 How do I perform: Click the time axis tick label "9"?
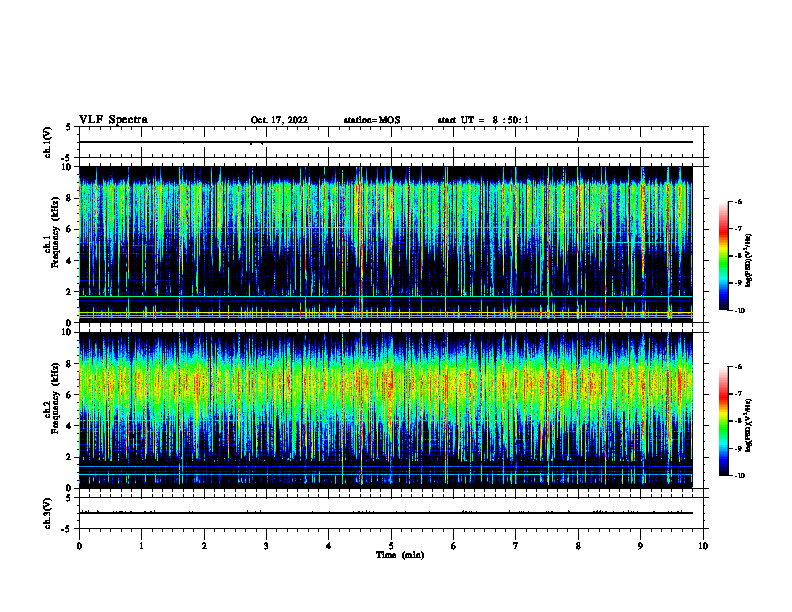[640, 546]
